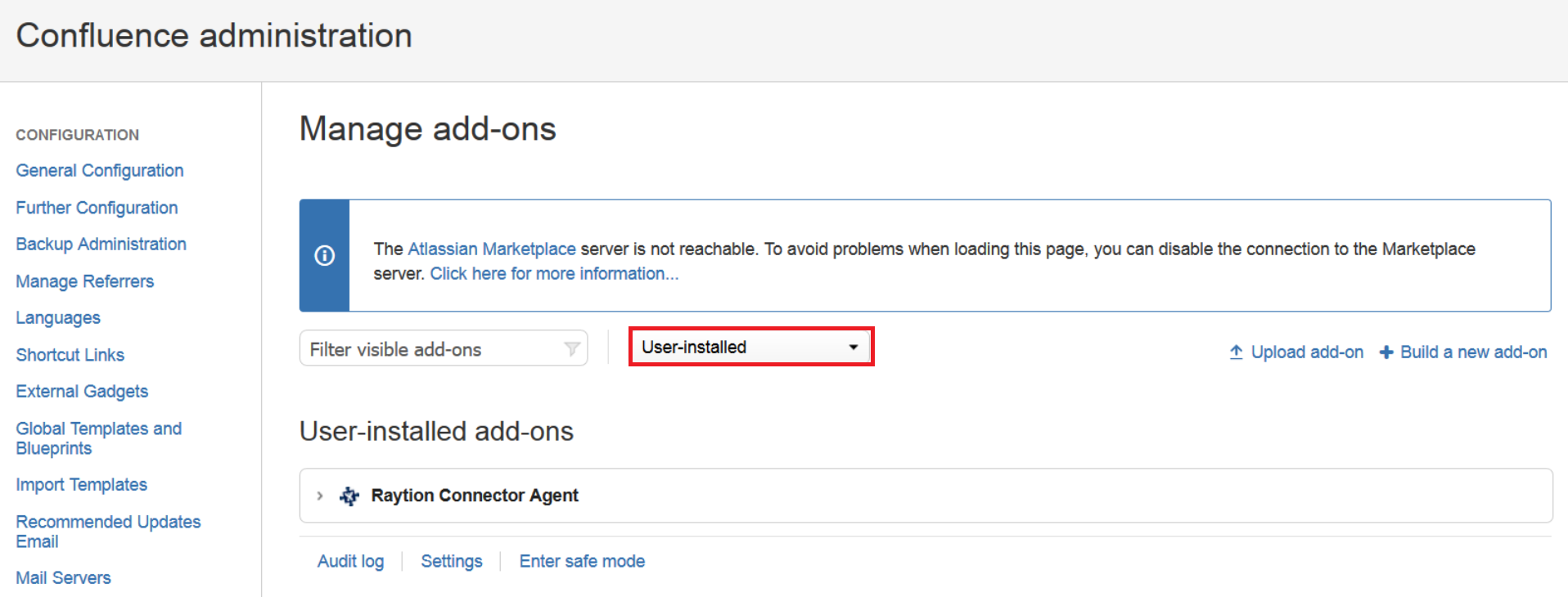This screenshot has height=597, width=1568.
Task: Open Further Configuration page
Action: coord(97,208)
